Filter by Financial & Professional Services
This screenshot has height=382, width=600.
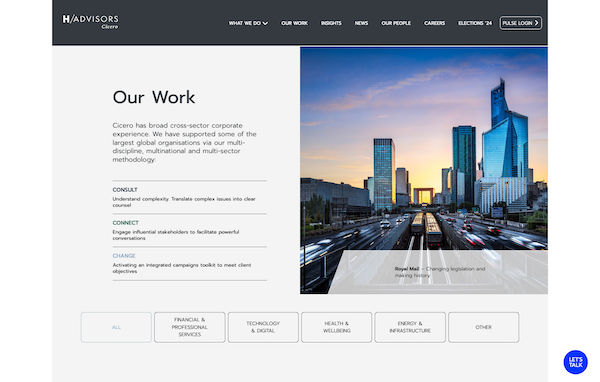pyautogui.click(x=189, y=327)
